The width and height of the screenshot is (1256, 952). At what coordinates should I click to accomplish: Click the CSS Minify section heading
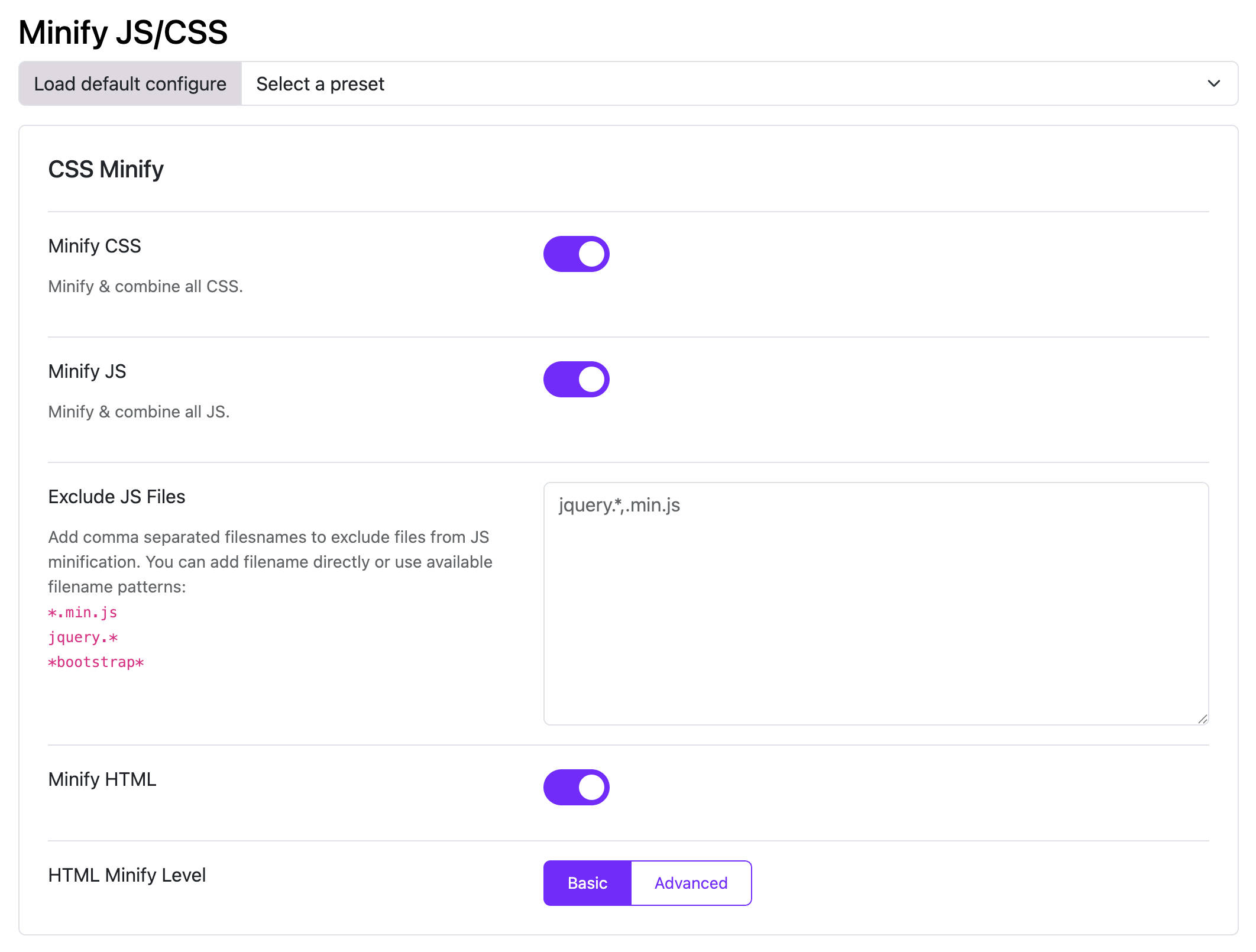(106, 170)
